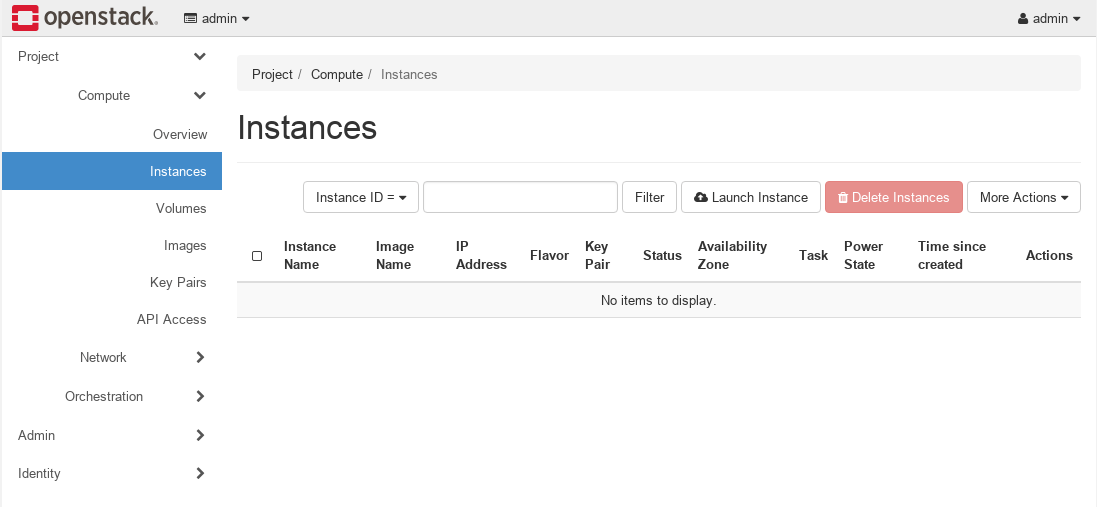Screen dimensions: 1097x507
Task: Click the Instance Name column header
Action: point(310,255)
